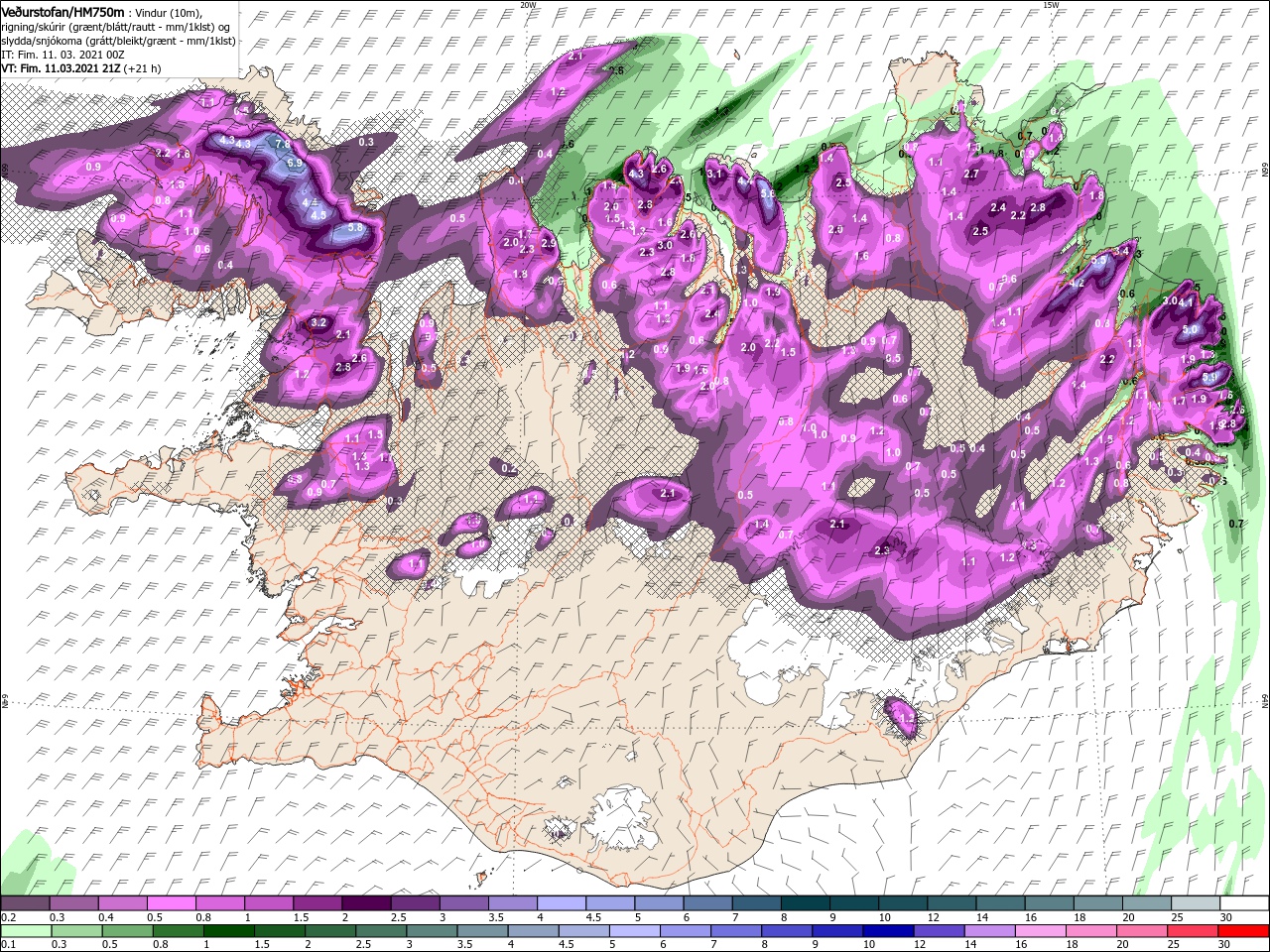
Task: Click the 5.0 snowfall value on the map
Action: pos(1191,330)
